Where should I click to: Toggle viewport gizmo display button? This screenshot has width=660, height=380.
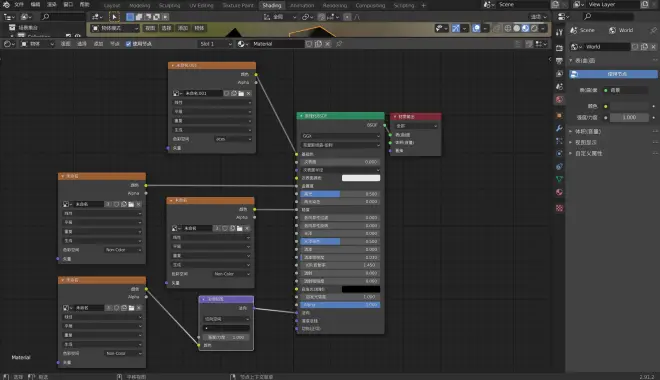(x=456, y=28)
